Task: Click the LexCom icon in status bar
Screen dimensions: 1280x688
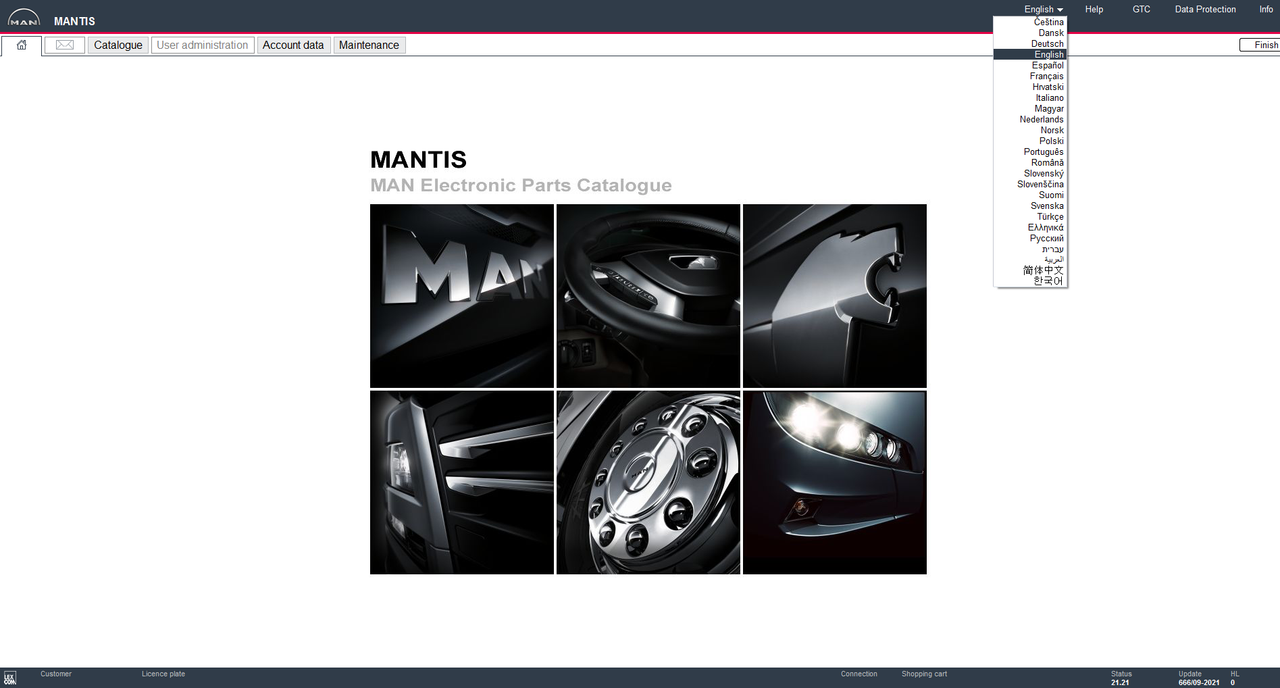Action: 10,678
